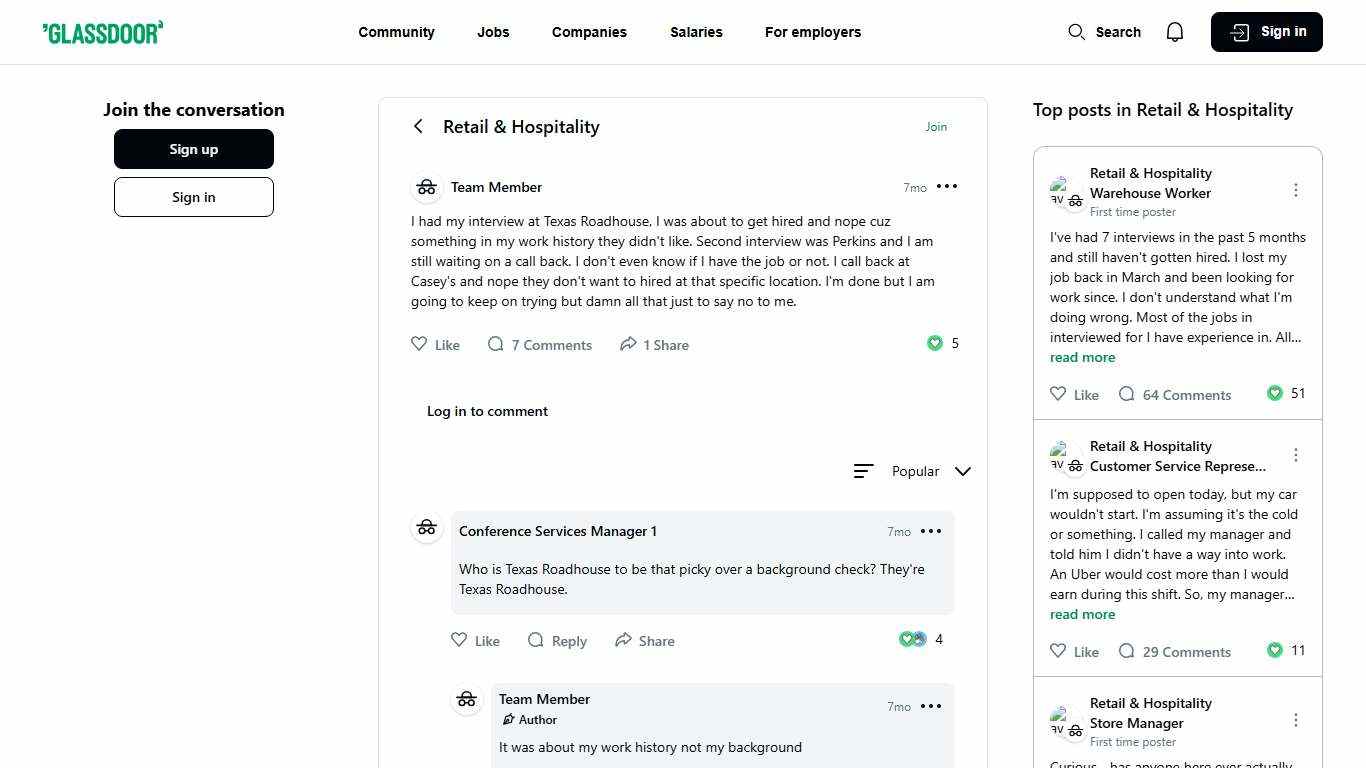Open the Salaries menu item

(696, 32)
